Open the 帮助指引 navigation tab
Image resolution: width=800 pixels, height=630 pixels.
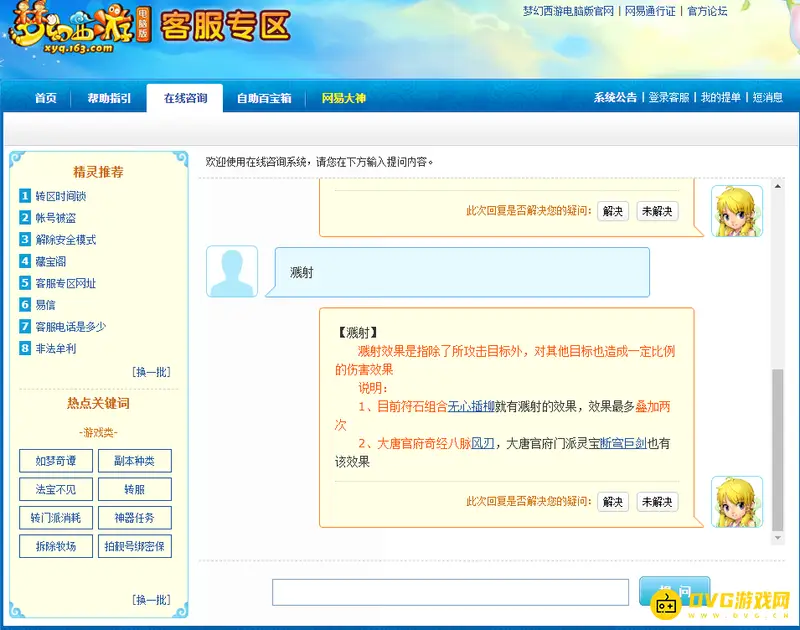click(x=109, y=98)
